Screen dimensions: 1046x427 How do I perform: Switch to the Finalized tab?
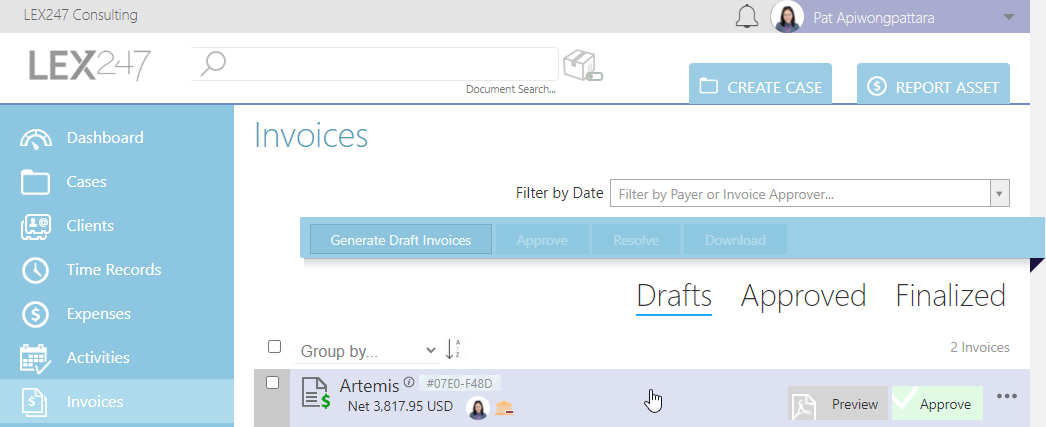tap(951, 296)
